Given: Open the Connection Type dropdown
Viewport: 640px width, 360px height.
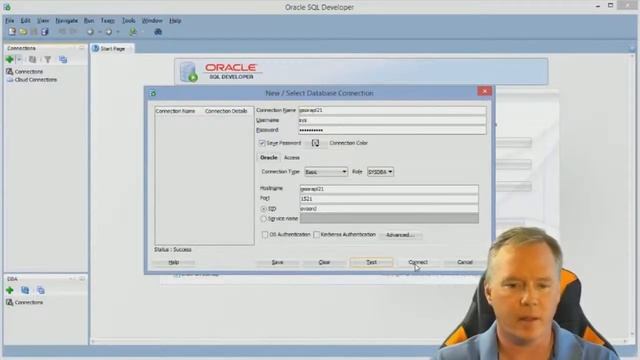Looking at the screenshot, I should click(x=326, y=172).
